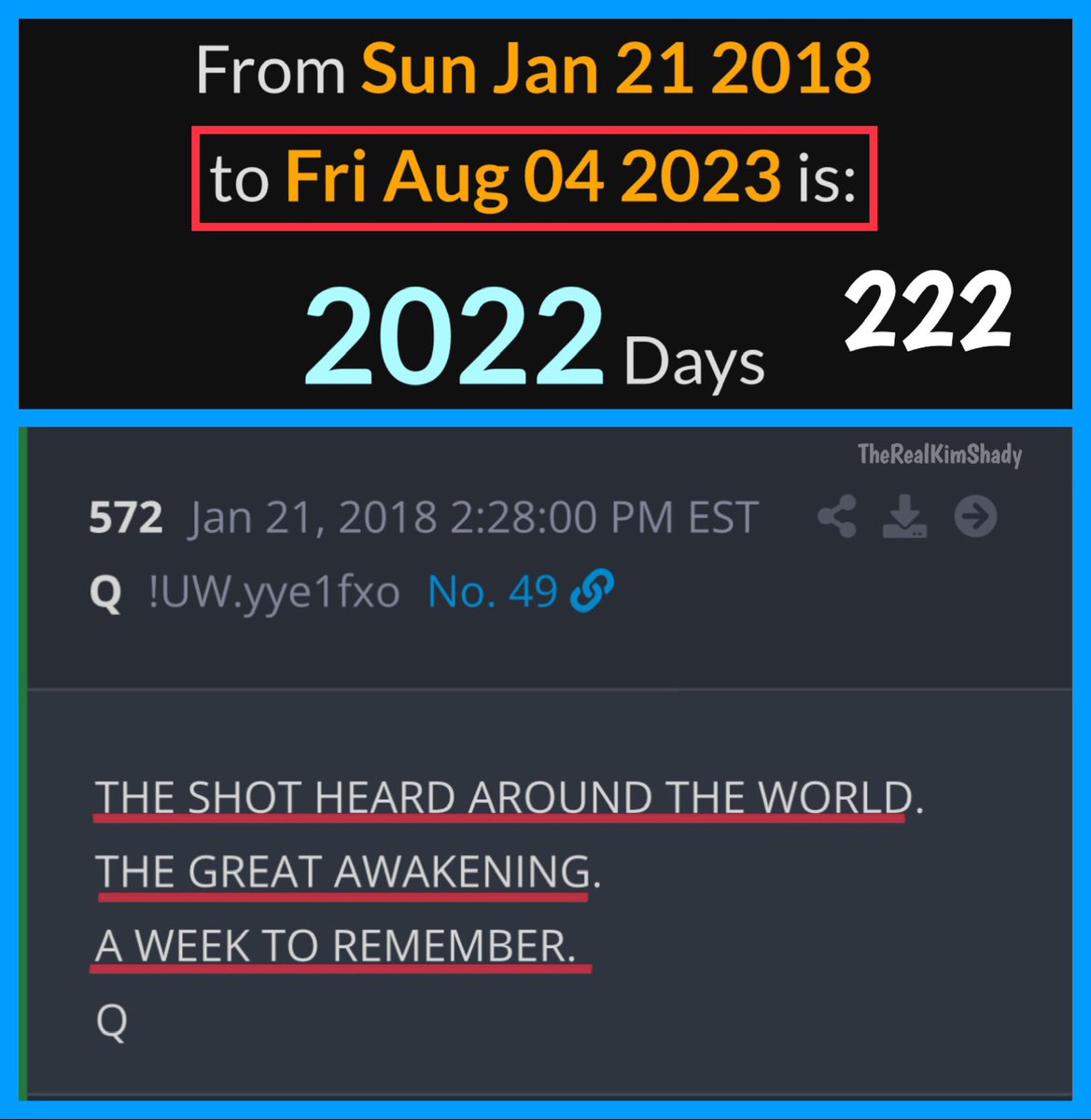Click the right arrow circle icon
This screenshot has height=1120, width=1091.
point(975,517)
